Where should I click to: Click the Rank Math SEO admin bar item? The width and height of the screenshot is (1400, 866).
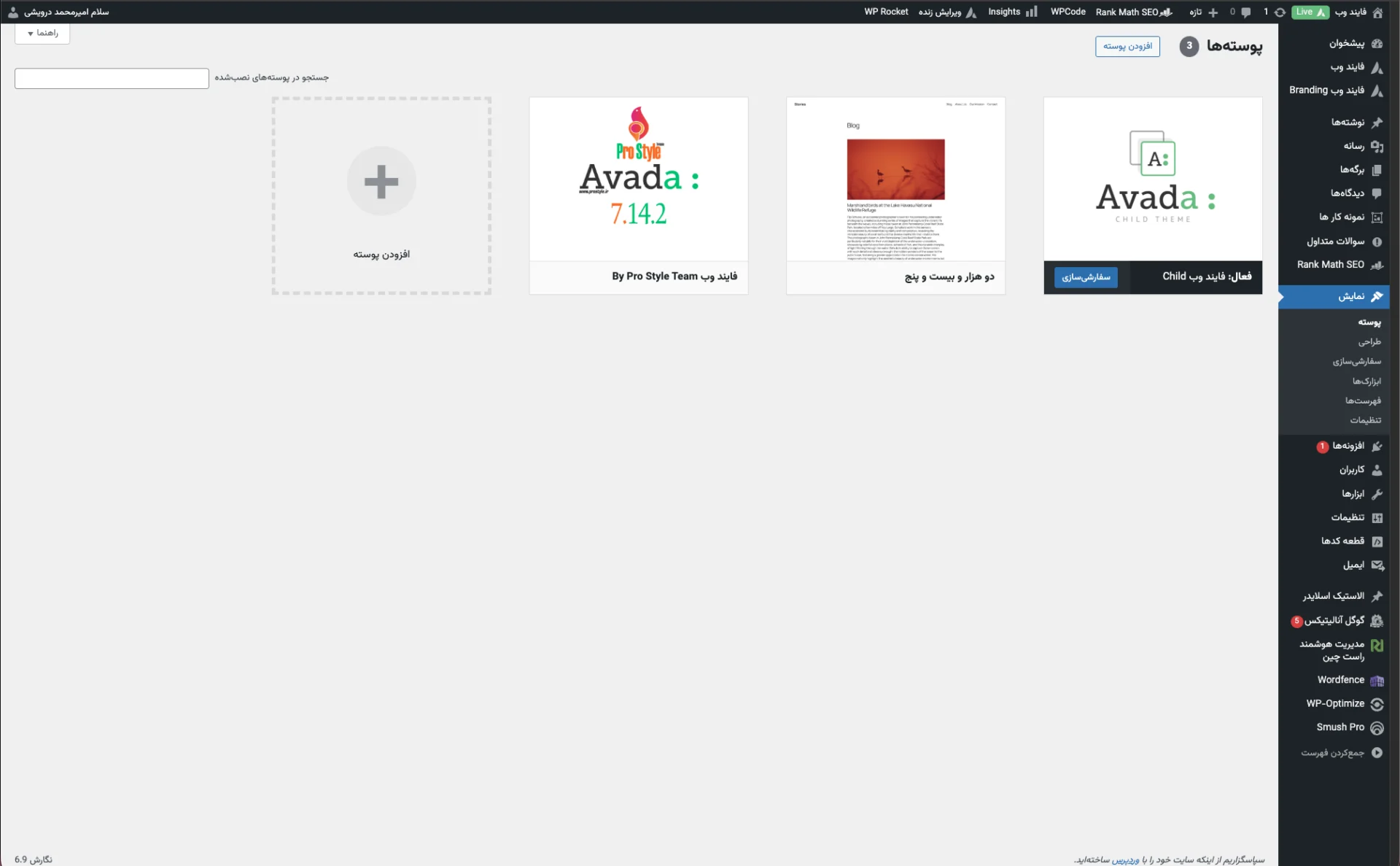[x=1134, y=12]
